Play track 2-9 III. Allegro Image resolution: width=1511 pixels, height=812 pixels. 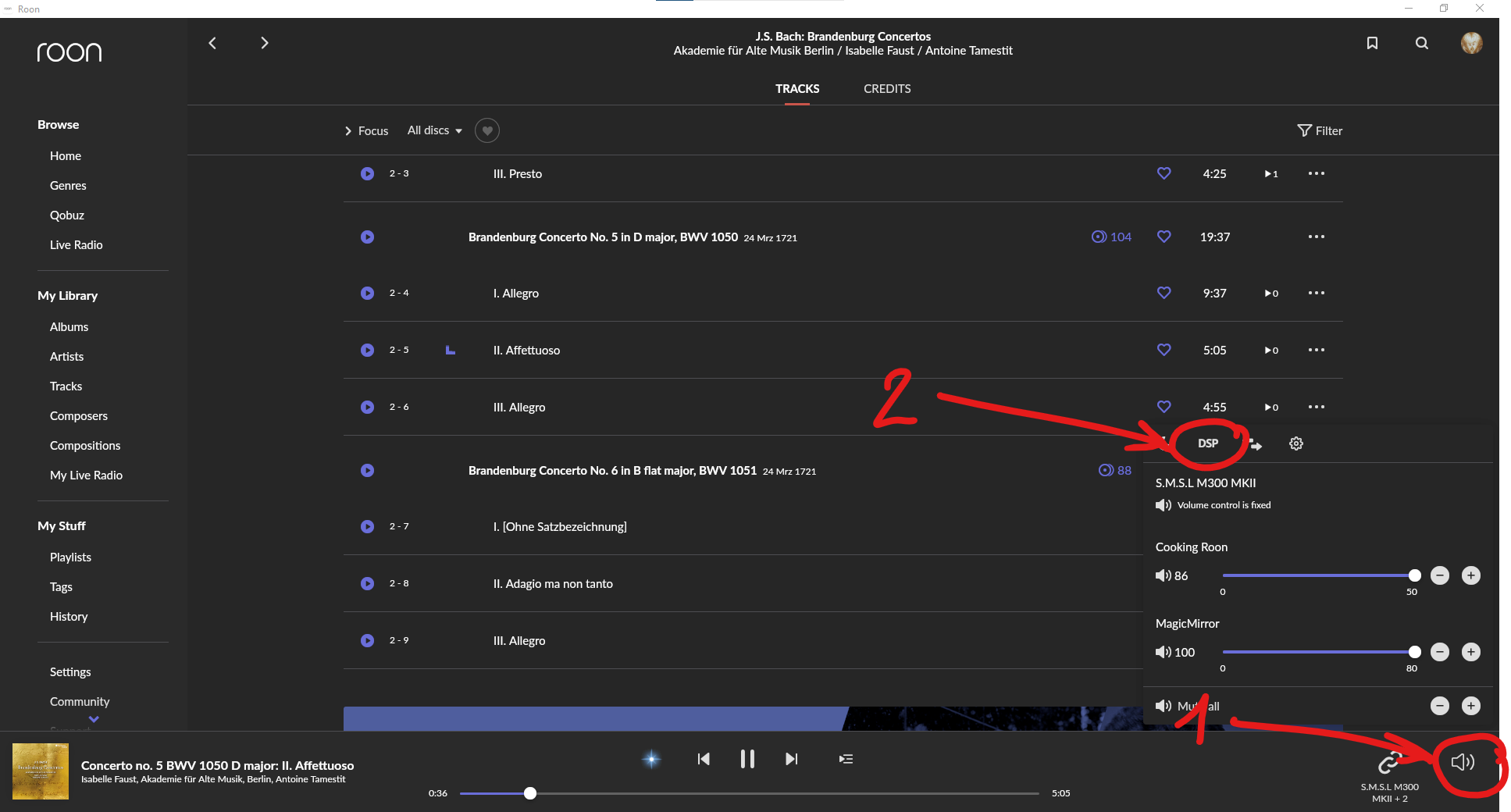click(x=367, y=640)
